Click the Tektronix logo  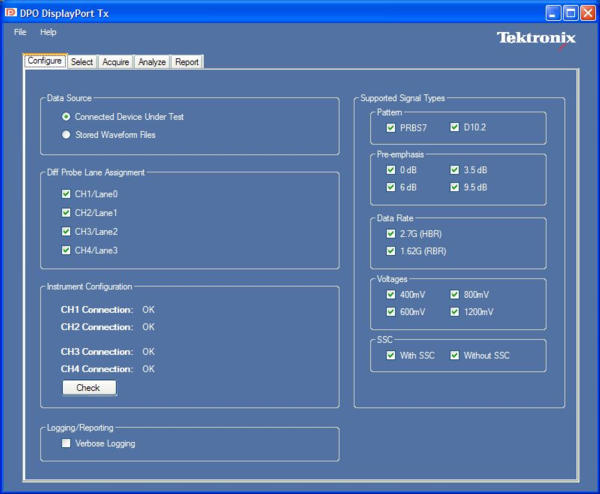(536, 38)
